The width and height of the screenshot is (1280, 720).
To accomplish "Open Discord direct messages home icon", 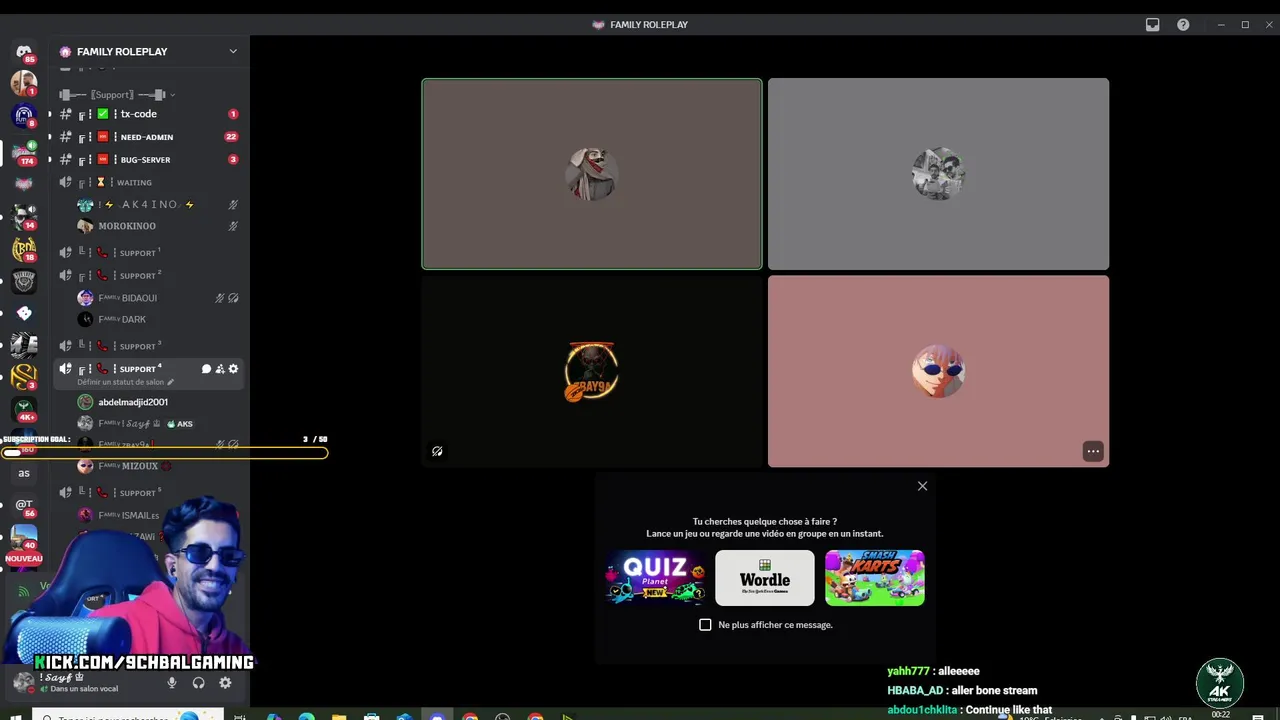I will [24, 52].
